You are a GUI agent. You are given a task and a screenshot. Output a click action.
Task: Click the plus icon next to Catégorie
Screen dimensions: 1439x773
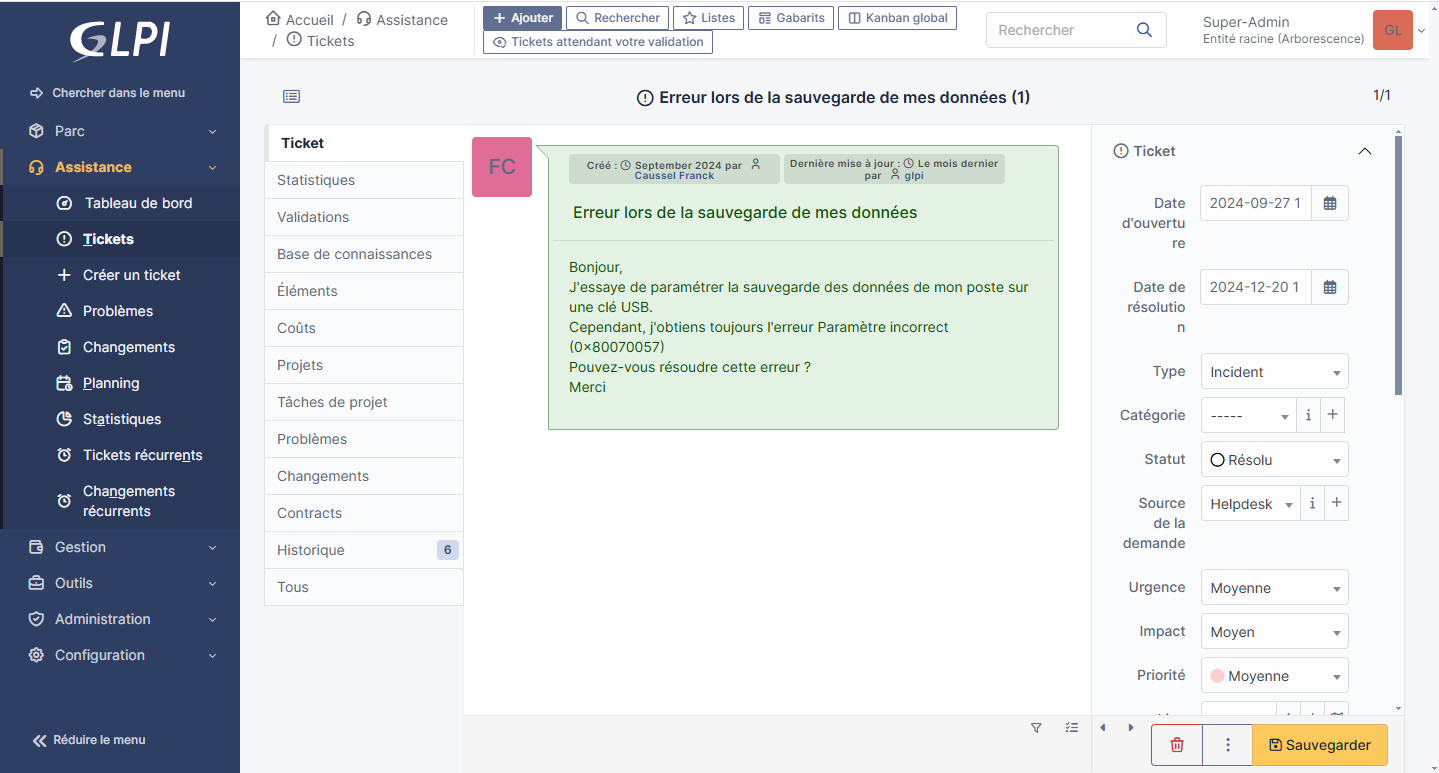[1334, 415]
